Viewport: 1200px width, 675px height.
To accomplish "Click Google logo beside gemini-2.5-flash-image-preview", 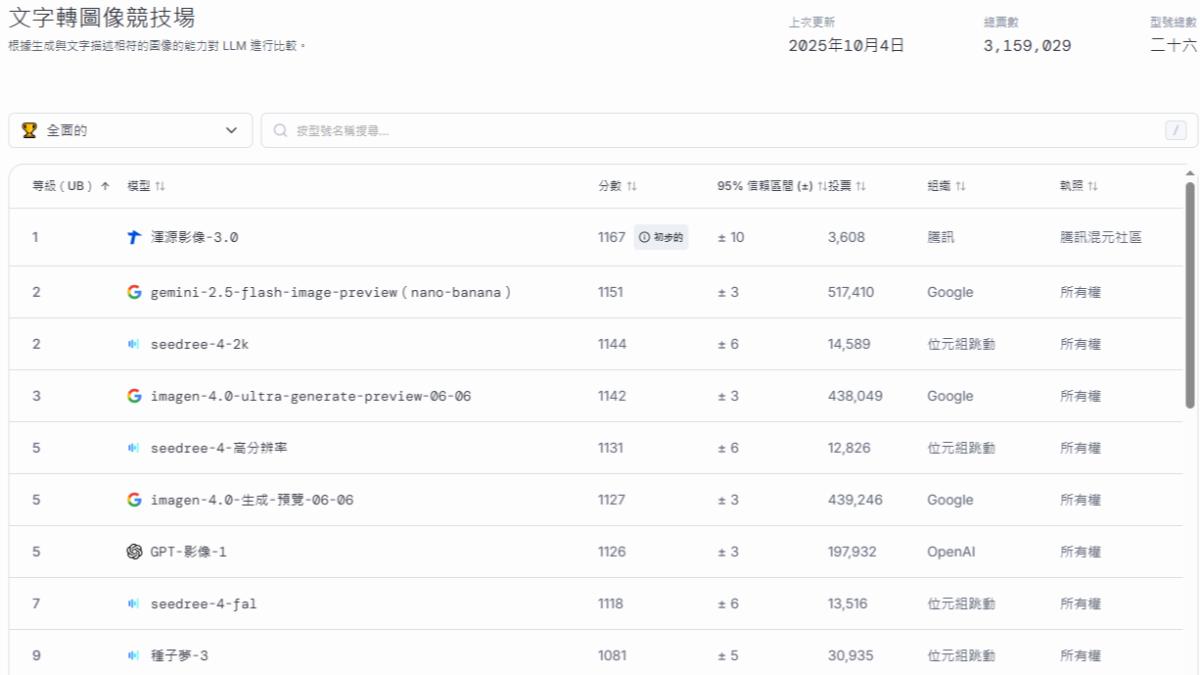I will (134, 292).
